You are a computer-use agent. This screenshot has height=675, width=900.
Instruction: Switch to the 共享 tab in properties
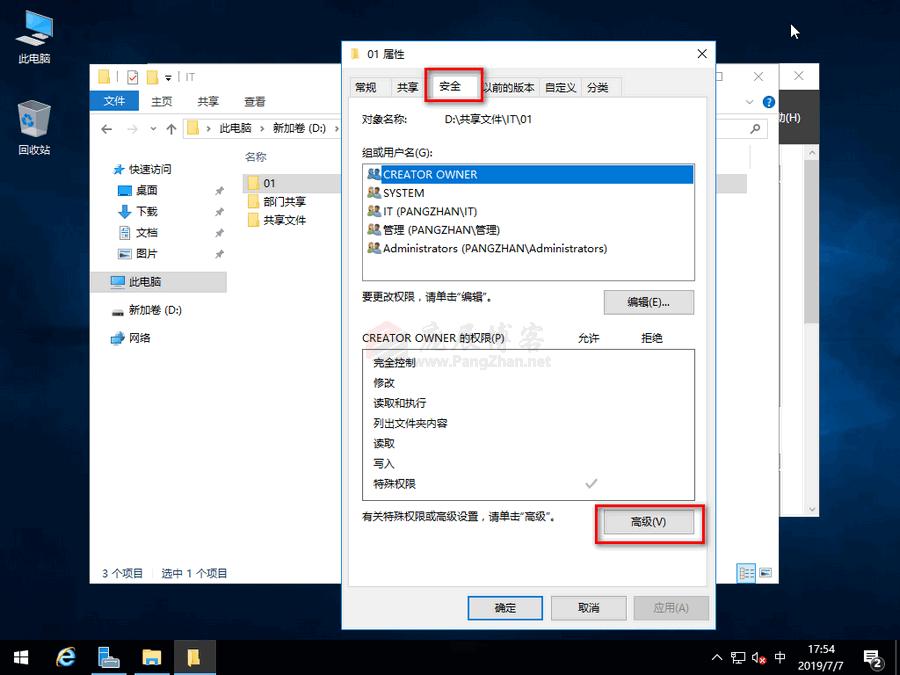click(406, 86)
